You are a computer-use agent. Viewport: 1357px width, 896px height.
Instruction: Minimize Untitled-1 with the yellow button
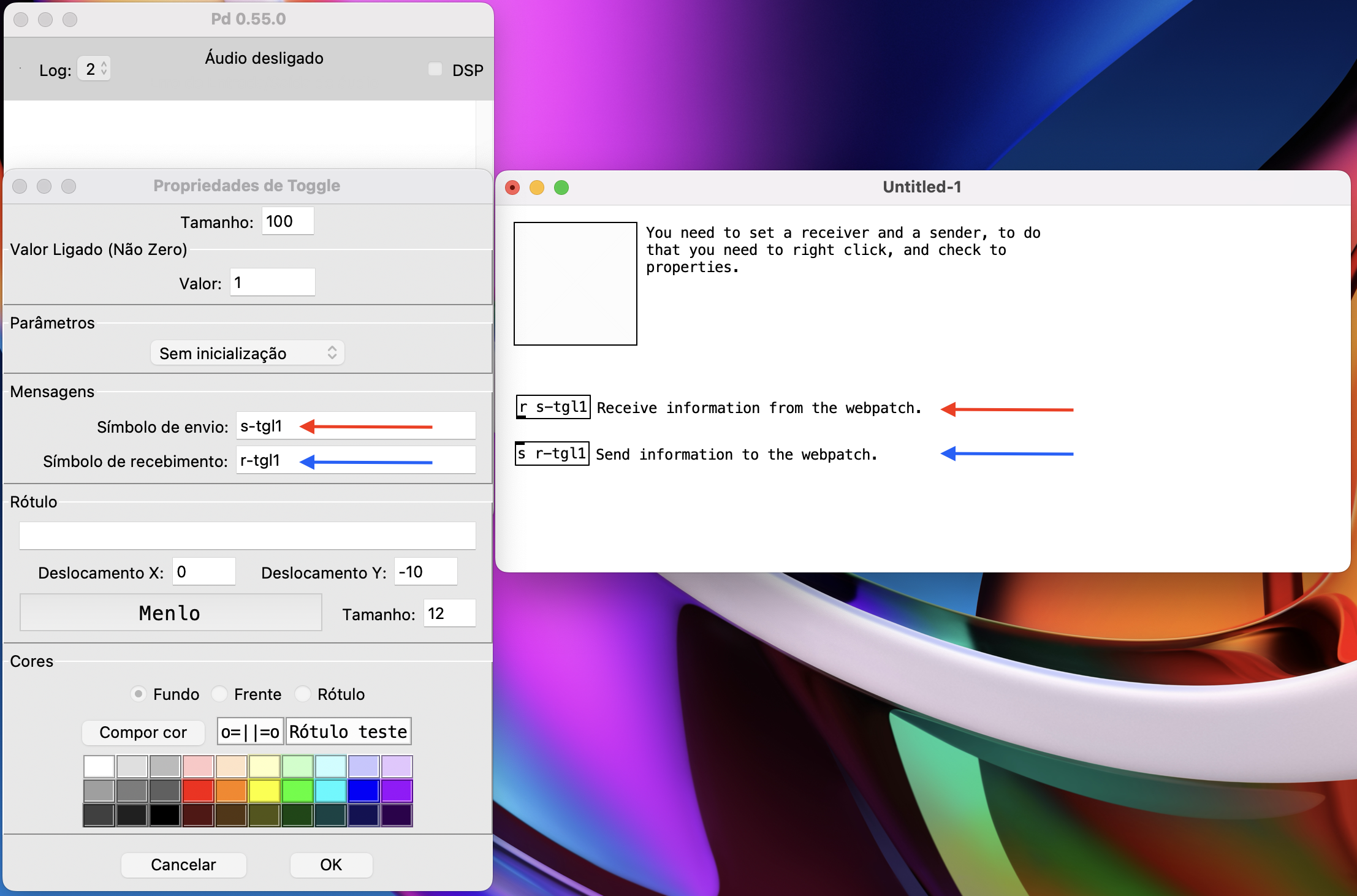pos(537,188)
